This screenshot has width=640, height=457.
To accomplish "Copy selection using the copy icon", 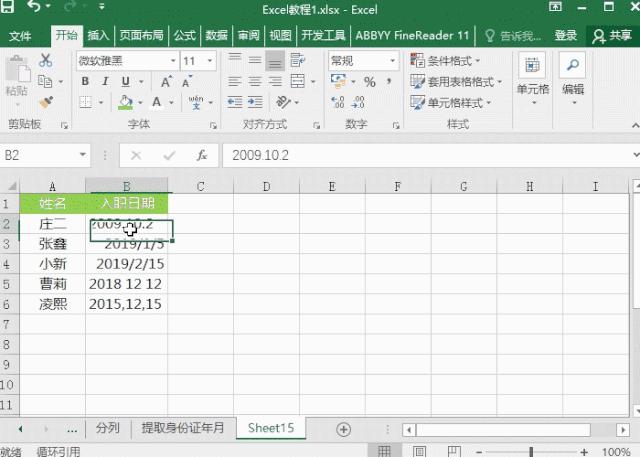I will tap(45, 82).
